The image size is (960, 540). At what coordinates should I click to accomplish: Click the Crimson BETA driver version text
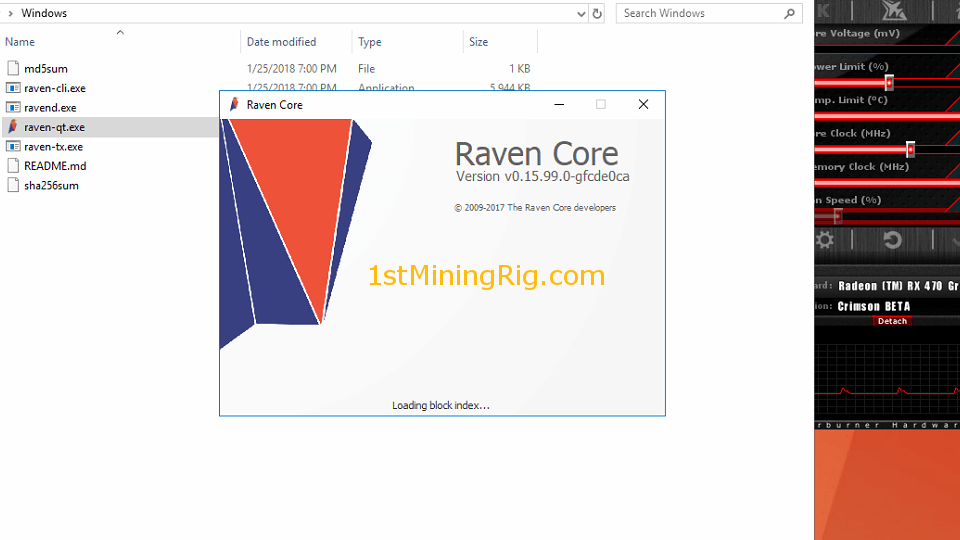[x=874, y=306]
